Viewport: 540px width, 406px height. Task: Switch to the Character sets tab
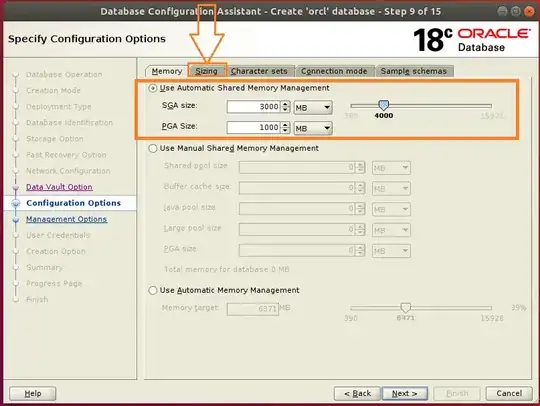(x=259, y=71)
